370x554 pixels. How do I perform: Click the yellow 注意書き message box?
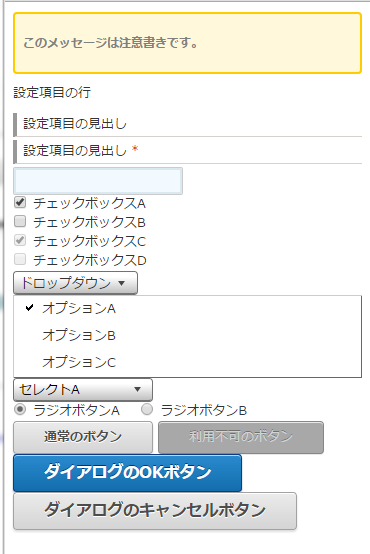click(187, 43)
